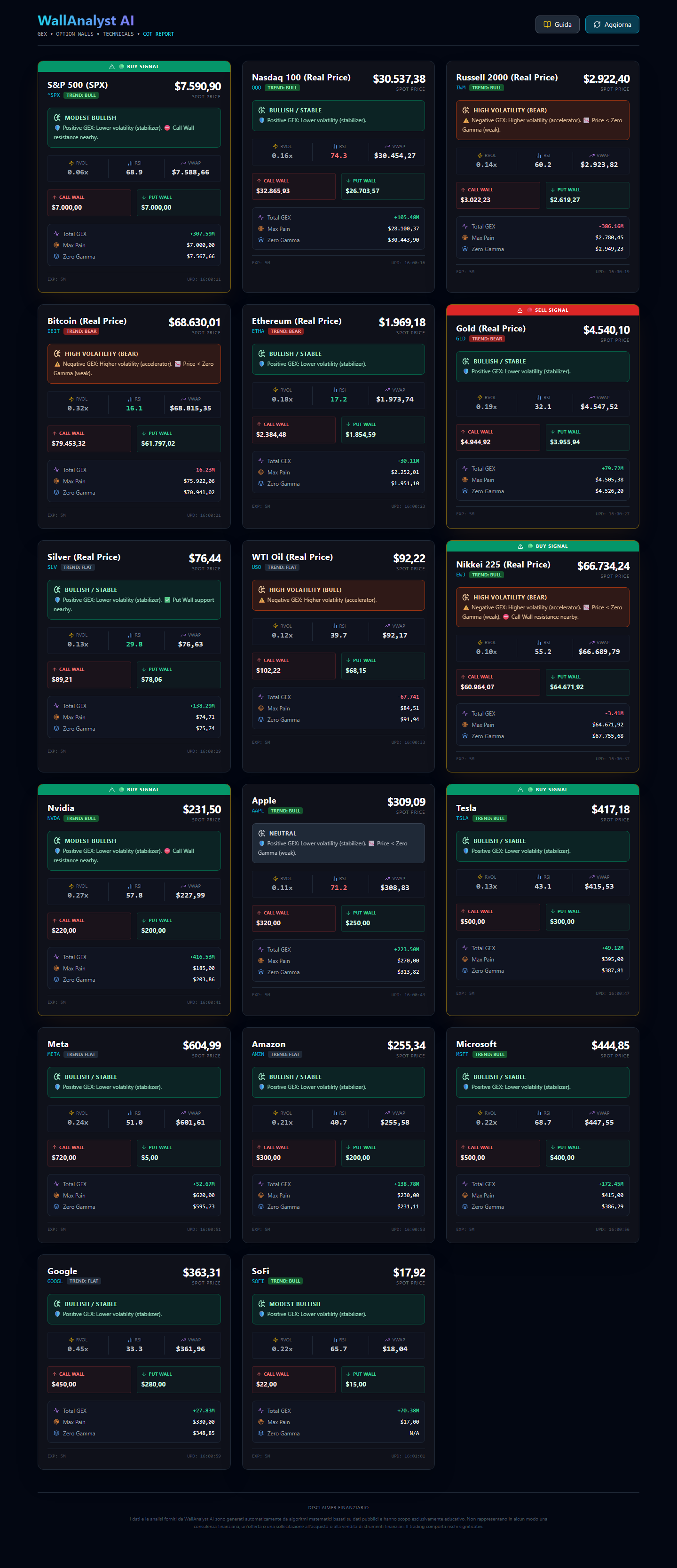Click the warning icon in Tesla BUY SIGNAL banner

pyautogui.click(x=520, y=790)
